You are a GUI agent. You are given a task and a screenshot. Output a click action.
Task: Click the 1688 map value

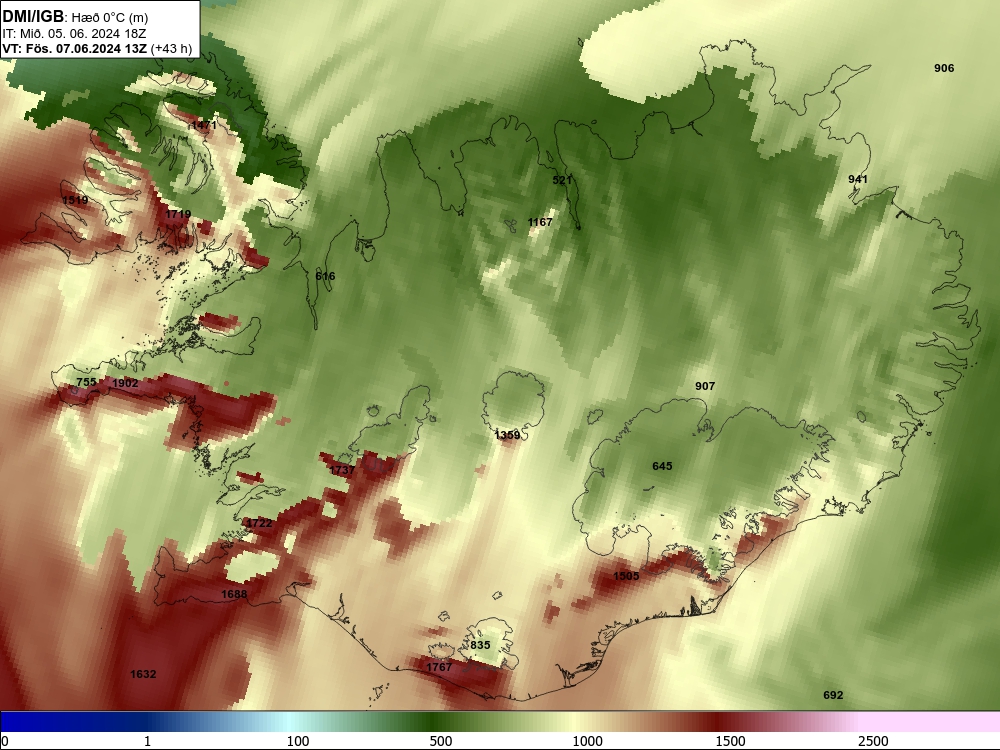pos(234,594)
